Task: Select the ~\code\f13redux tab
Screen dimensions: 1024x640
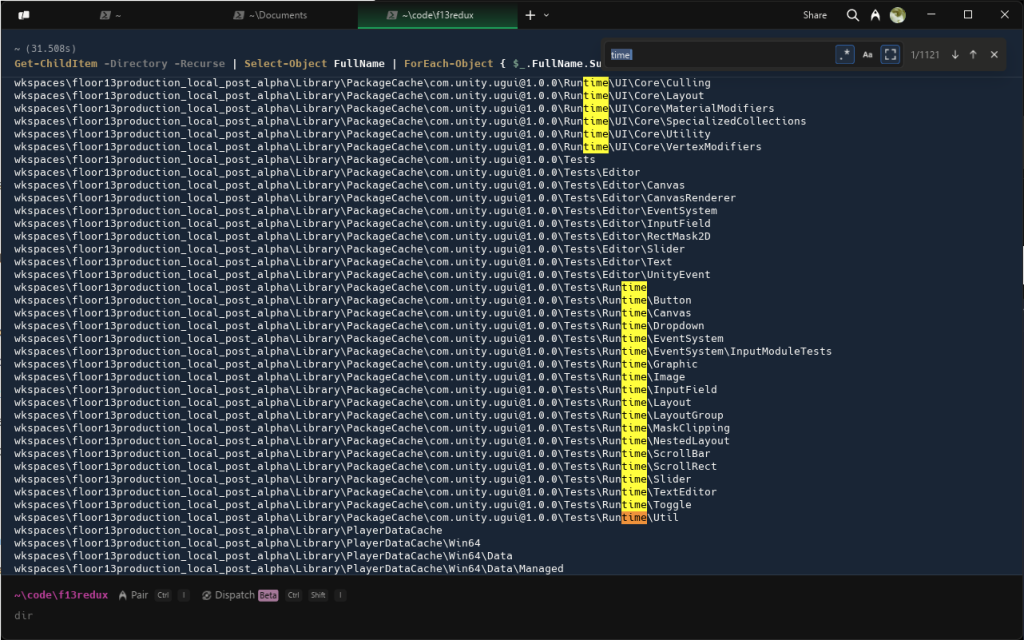Action: coord(438,15)
